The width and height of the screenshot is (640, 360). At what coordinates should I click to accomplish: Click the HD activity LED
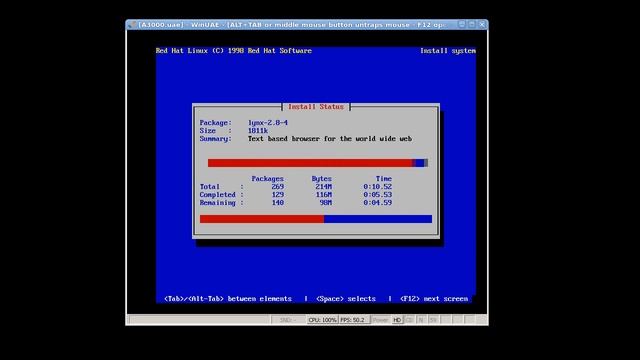[397, 320]
